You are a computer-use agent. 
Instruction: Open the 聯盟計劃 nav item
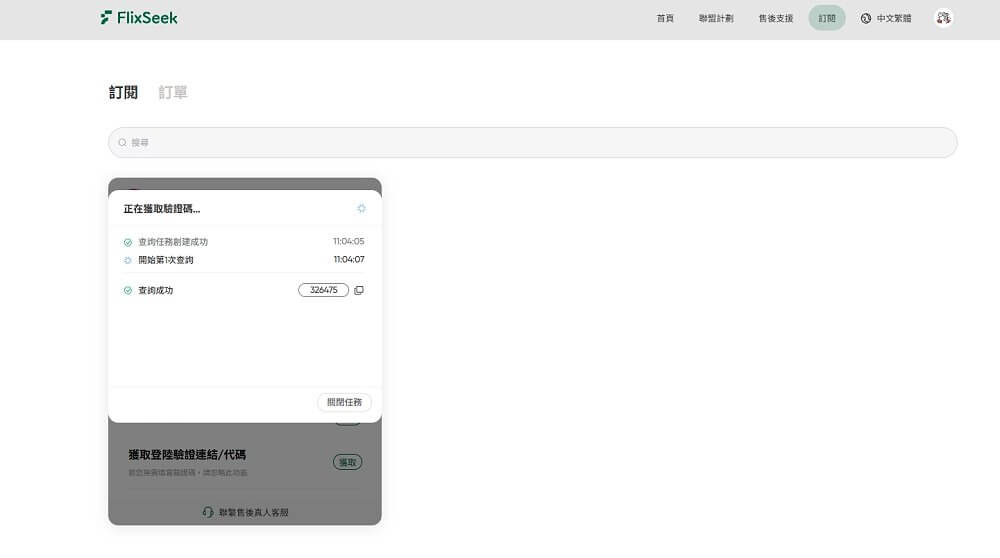716,18
